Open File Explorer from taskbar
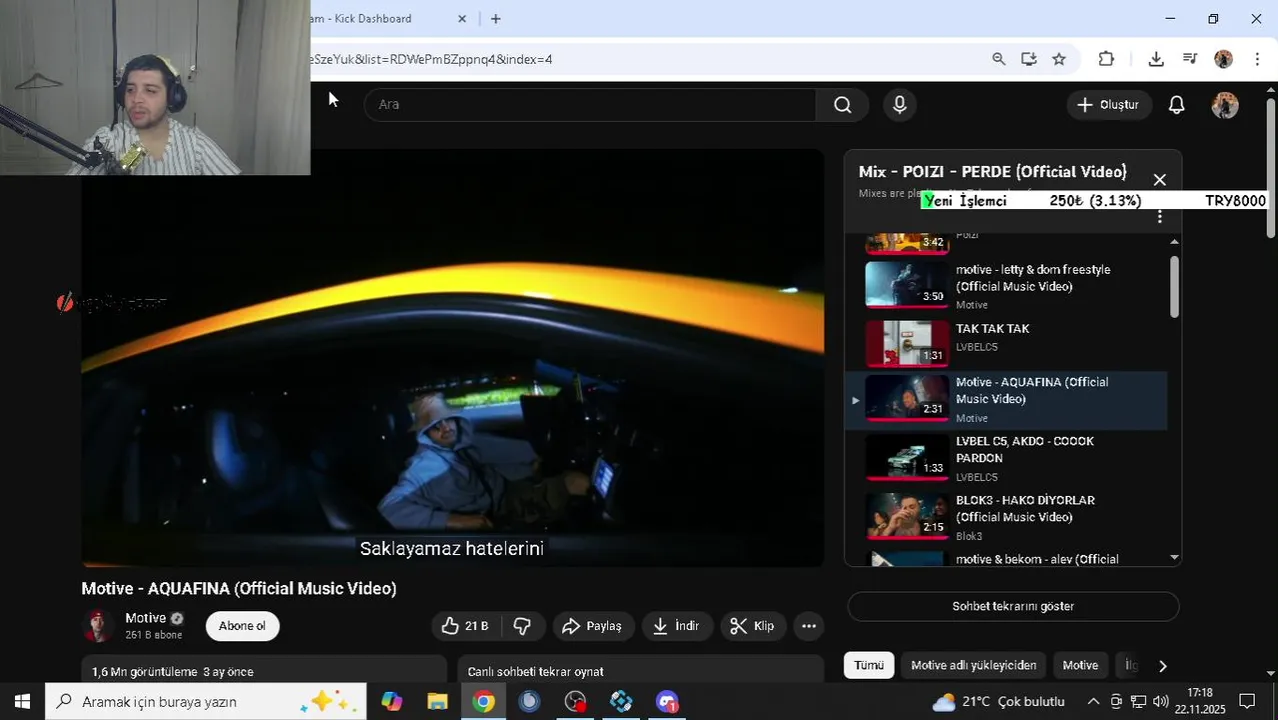Screen dimensions: 1278x720 pos(437,702)
